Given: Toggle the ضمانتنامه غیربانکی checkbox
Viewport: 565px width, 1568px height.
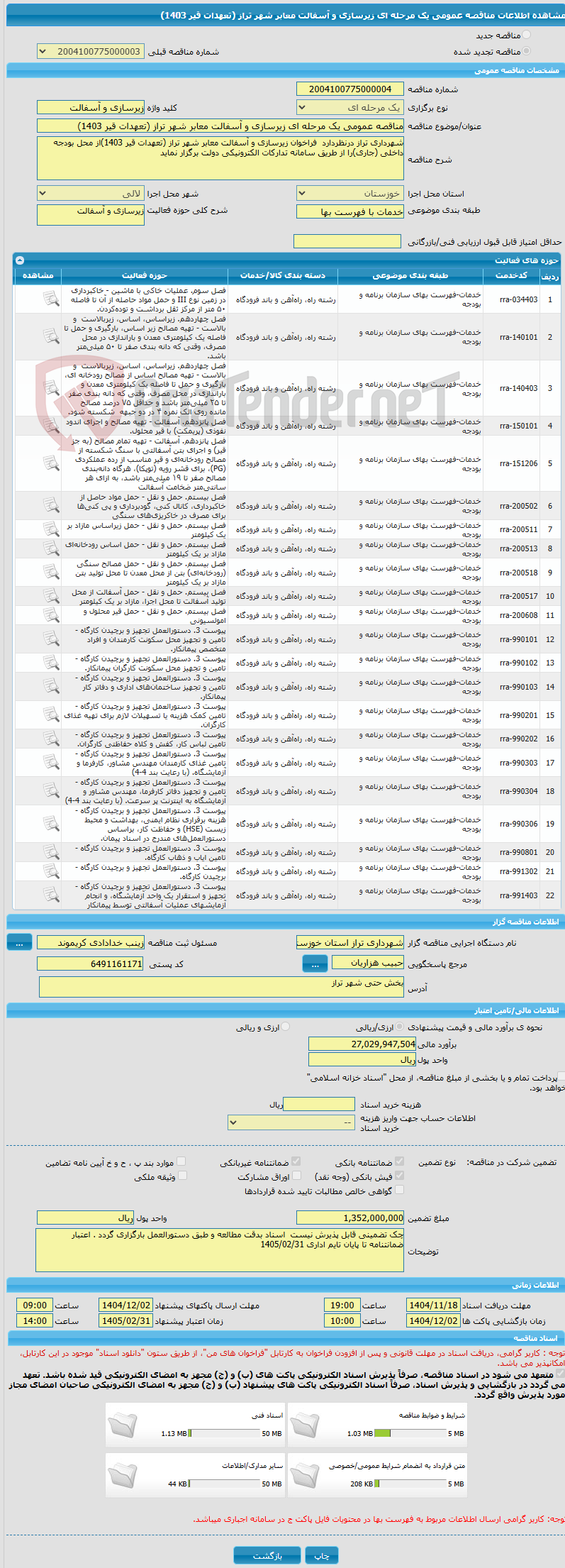Looking at the screenshot, I should pyautogui.click(x=296, y=1161).
